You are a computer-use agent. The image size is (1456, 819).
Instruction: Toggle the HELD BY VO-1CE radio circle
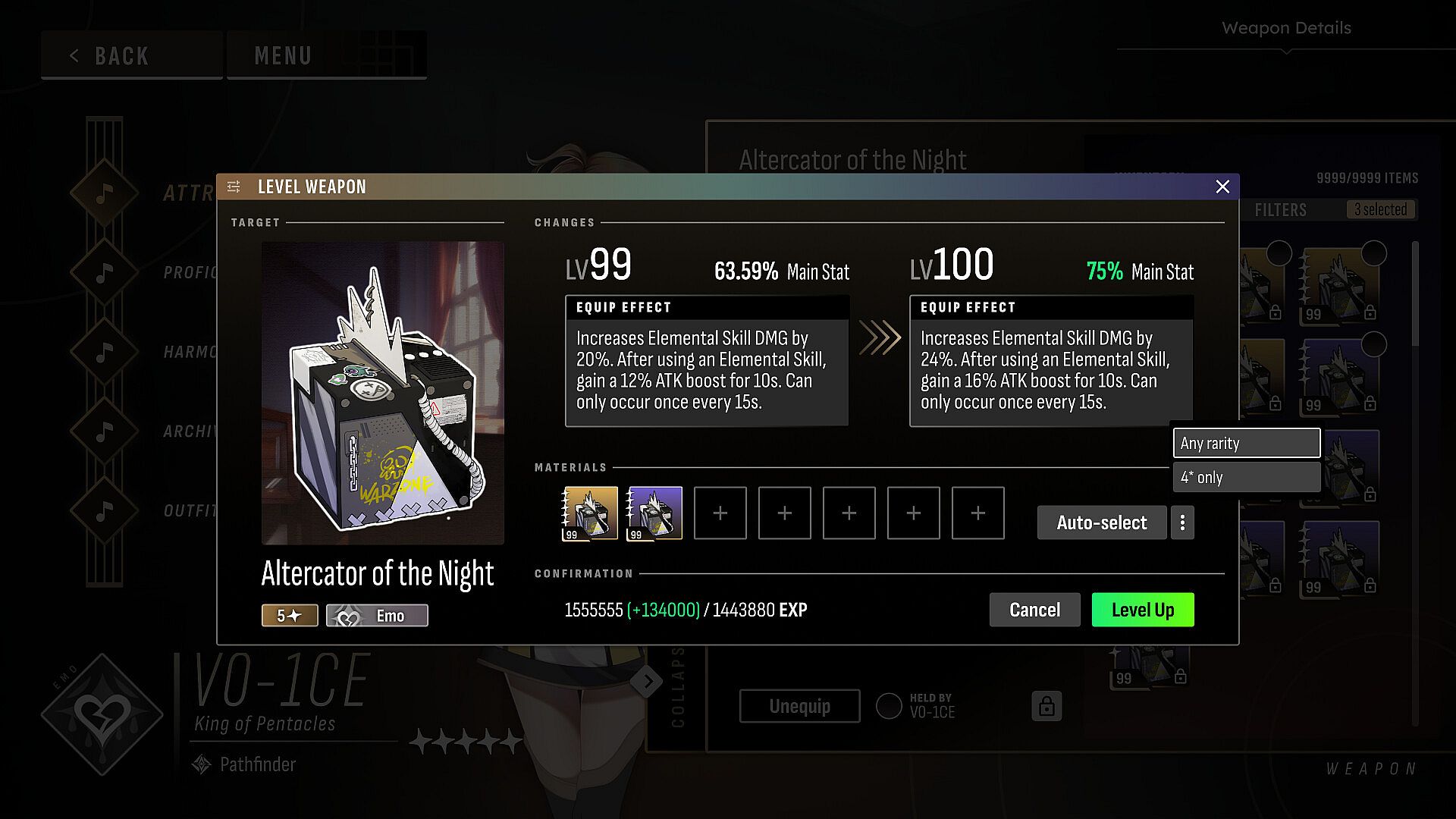(889, 706)
